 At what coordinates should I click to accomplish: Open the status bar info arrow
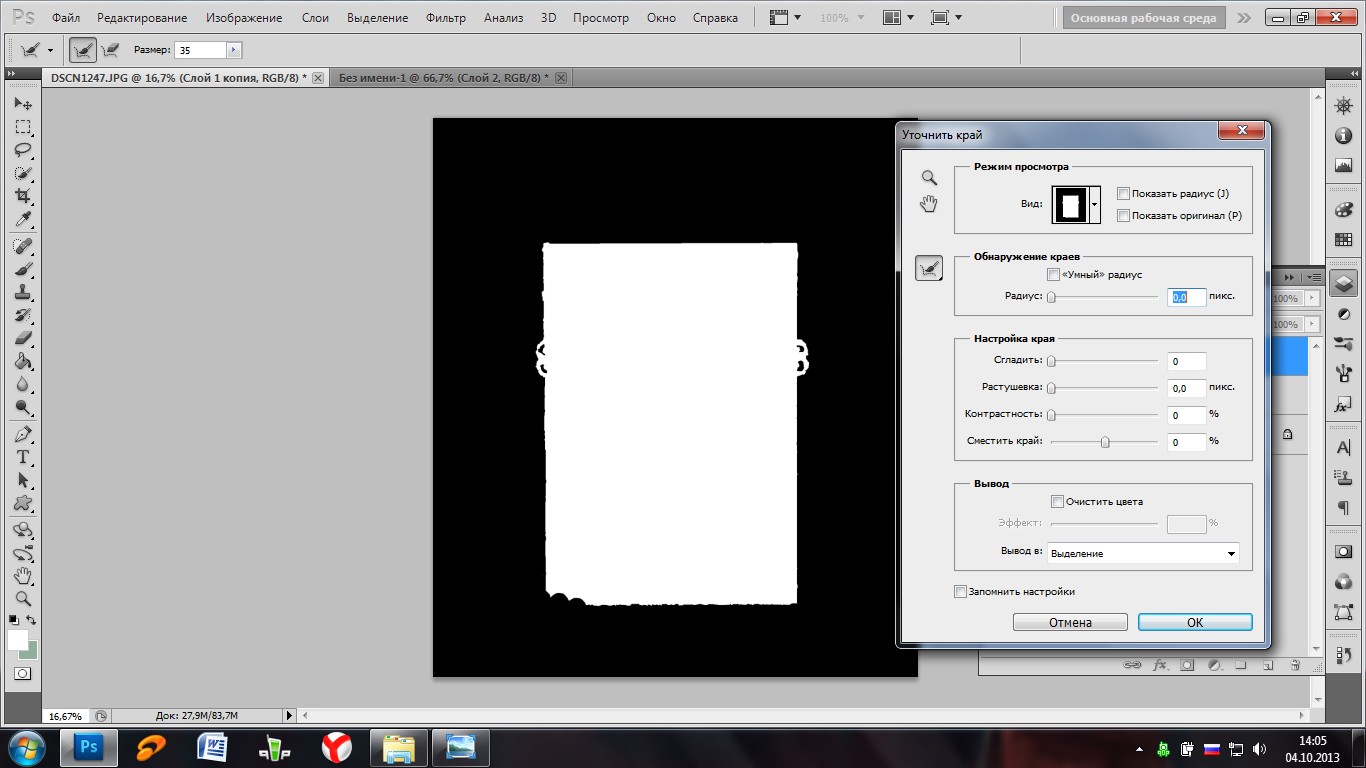pos(290,716)
